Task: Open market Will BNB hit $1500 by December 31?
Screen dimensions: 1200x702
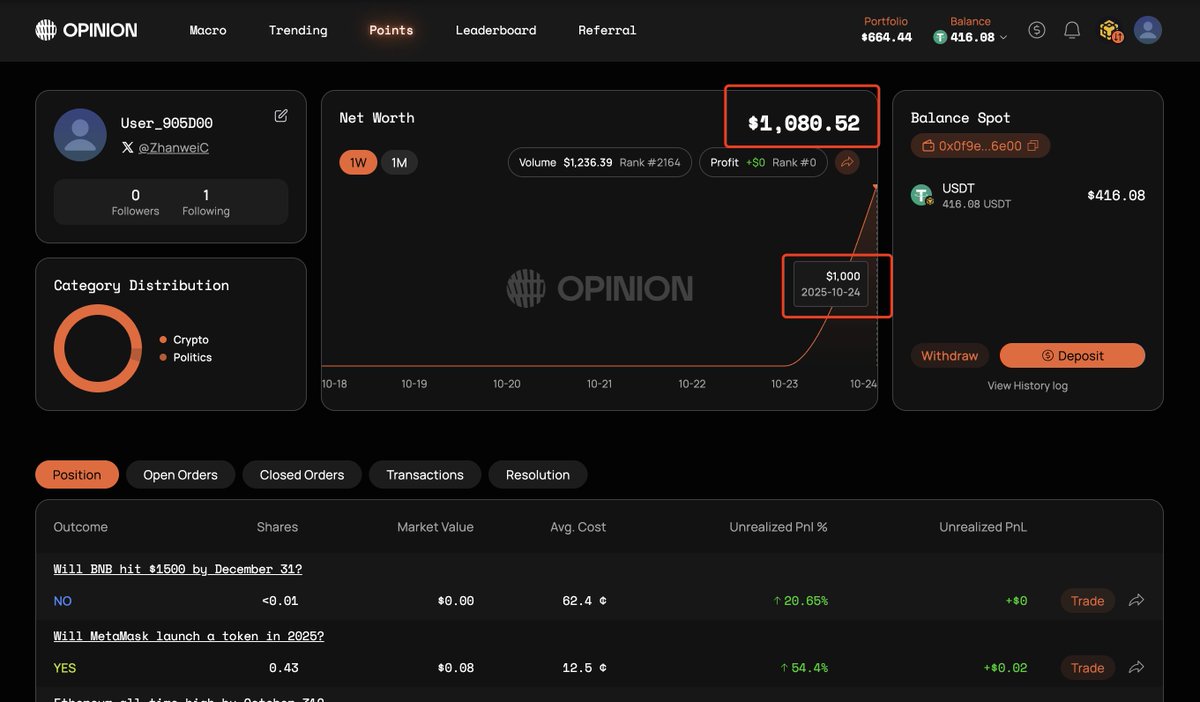Action: pyautogui.click(x=178, y=569)
